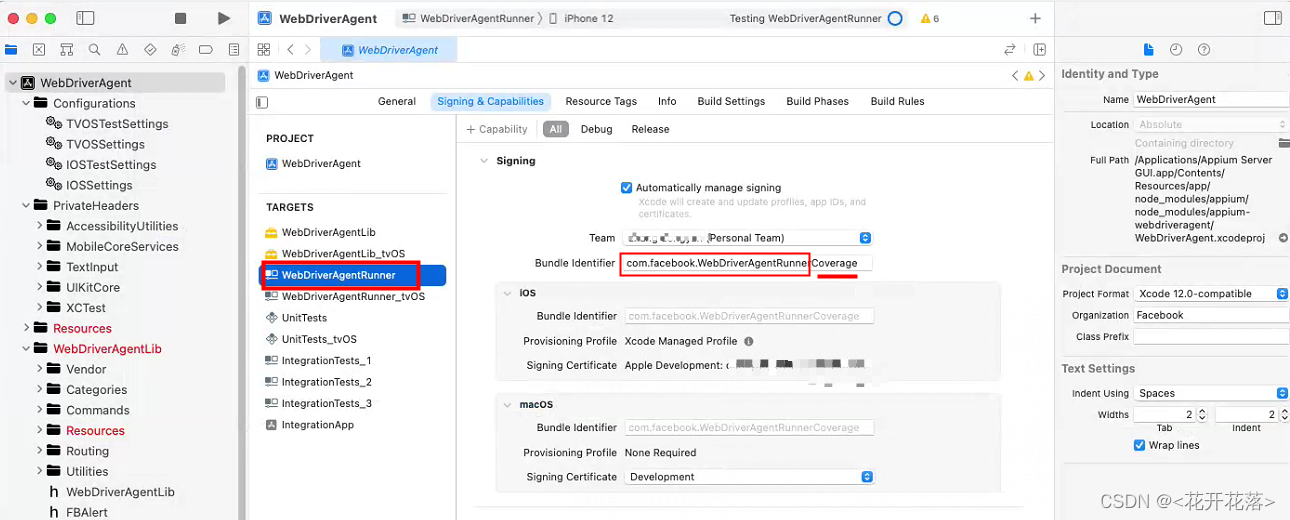The image size is (1290, 520).
Task: Collapse the Signing section
Action: coord(484,161)
